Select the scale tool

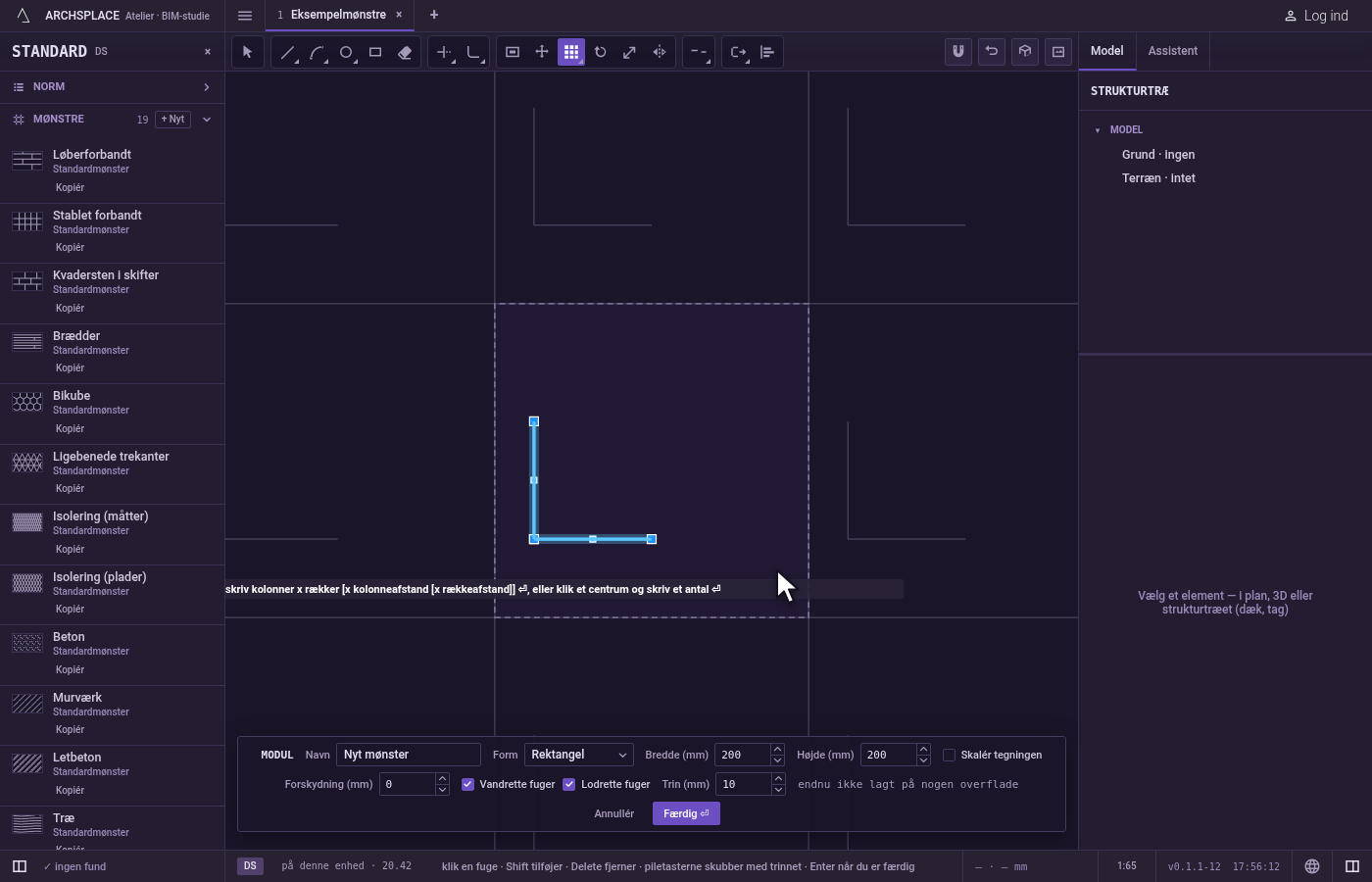point(630,52)
